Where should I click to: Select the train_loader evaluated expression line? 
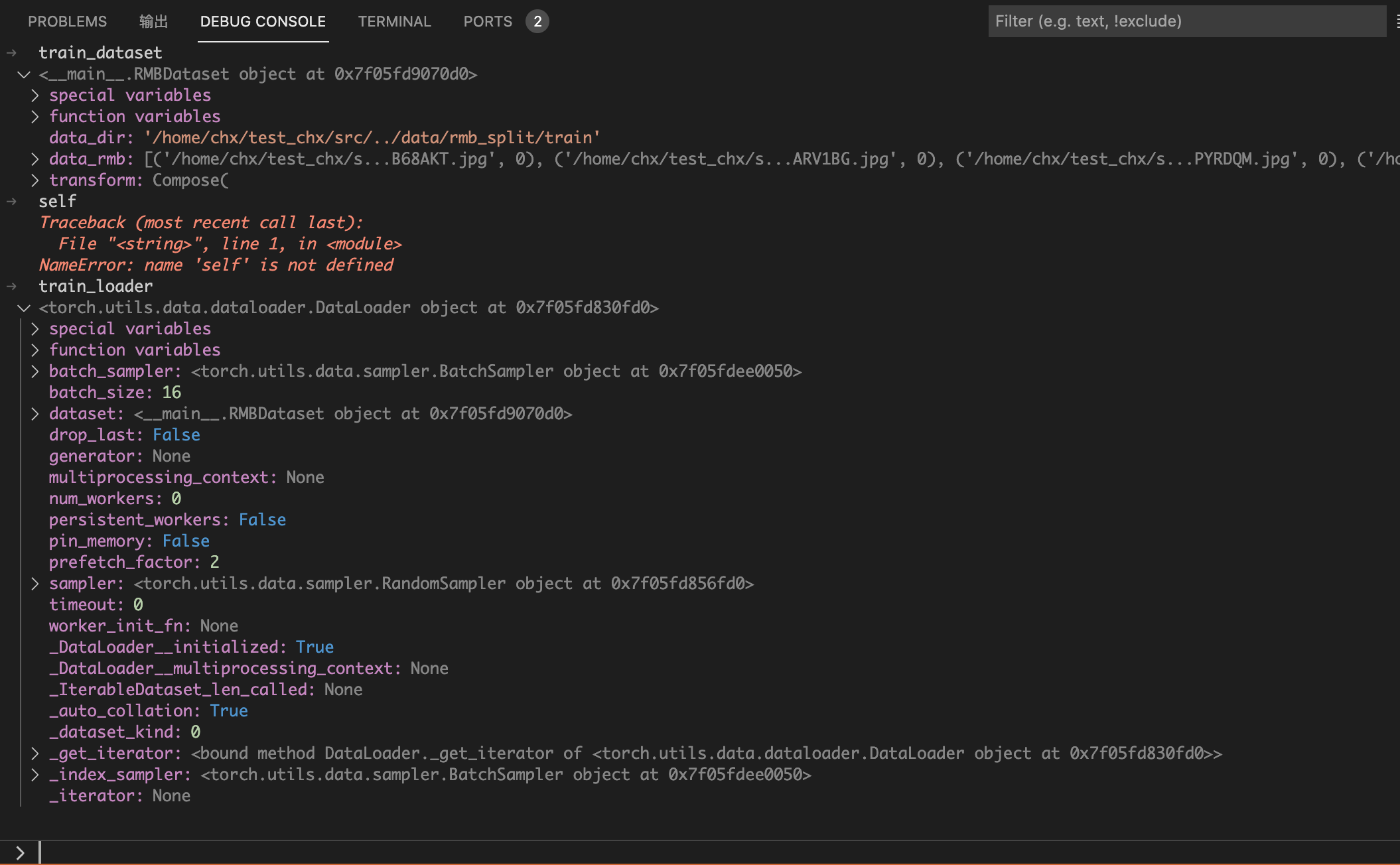pyautogui.click(x=96, y=287)
